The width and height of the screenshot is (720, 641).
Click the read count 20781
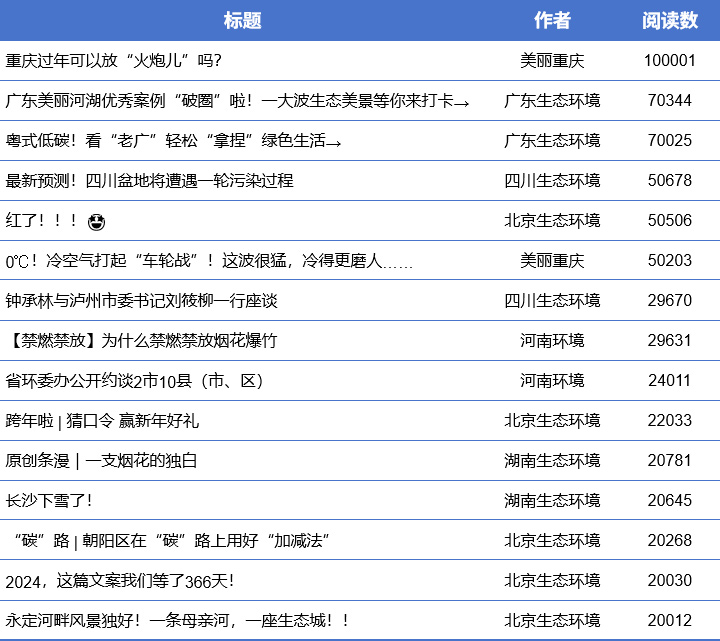(670, 461)
